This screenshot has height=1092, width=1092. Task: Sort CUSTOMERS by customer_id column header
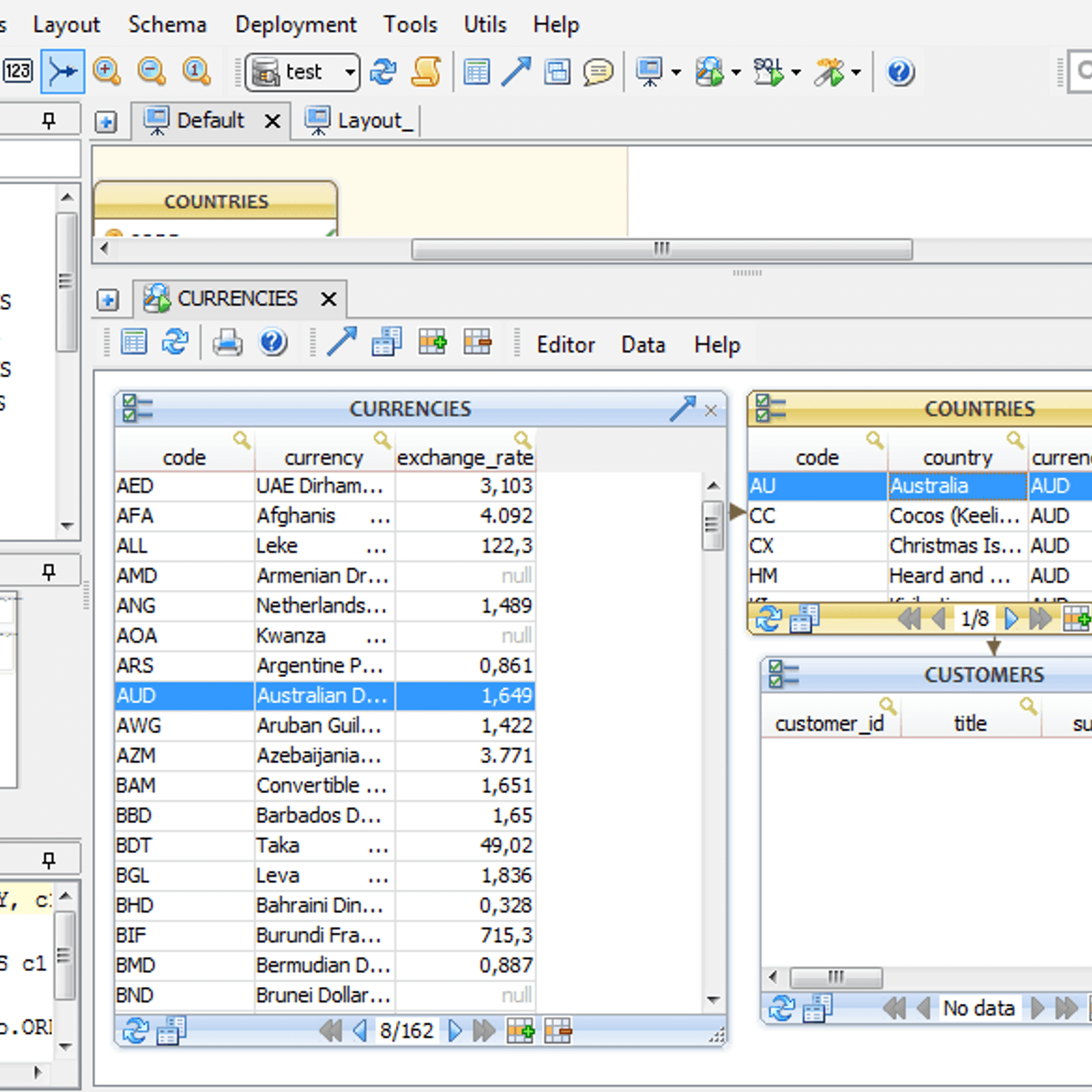830,723
